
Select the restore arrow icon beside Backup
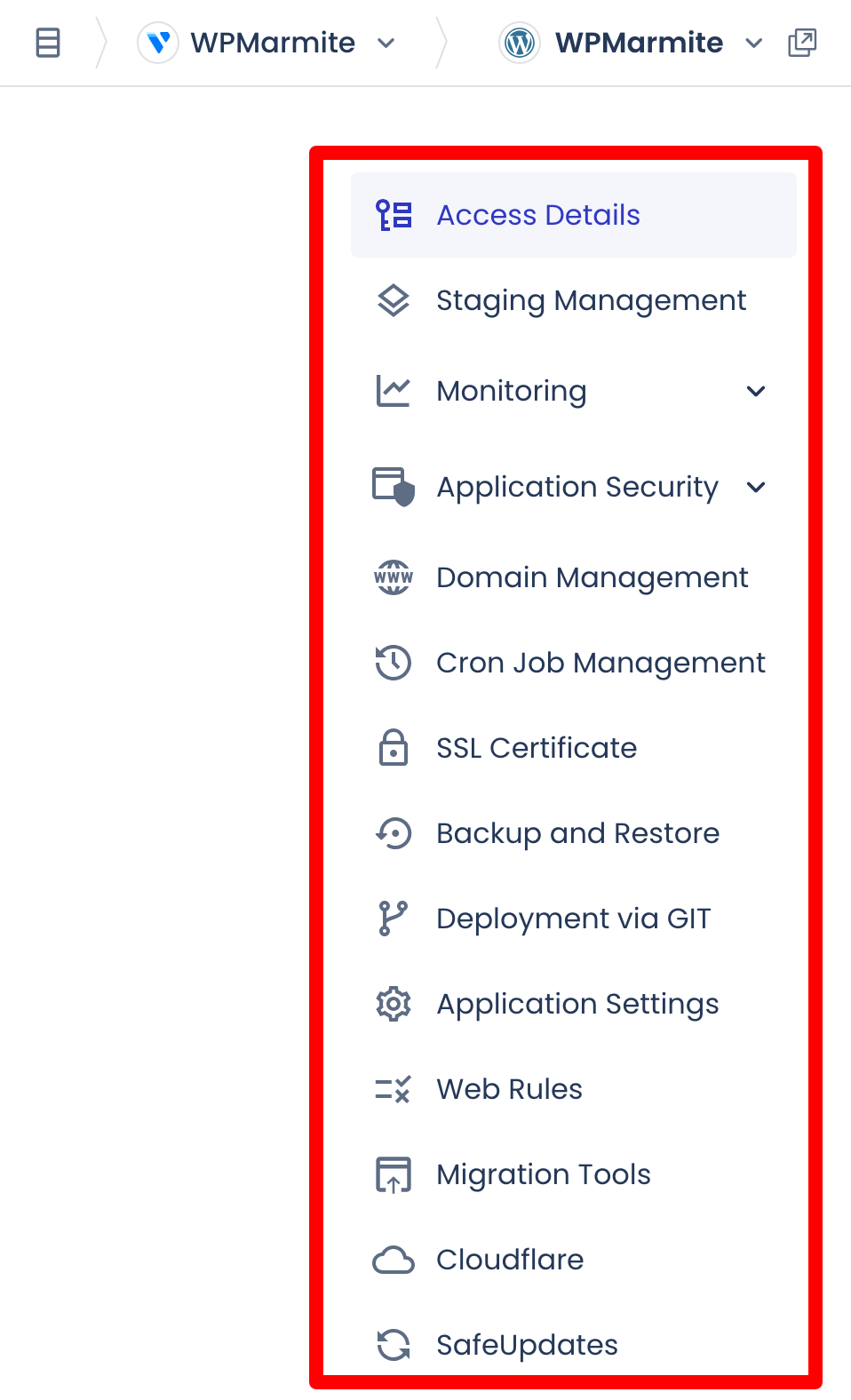(393, 833)
